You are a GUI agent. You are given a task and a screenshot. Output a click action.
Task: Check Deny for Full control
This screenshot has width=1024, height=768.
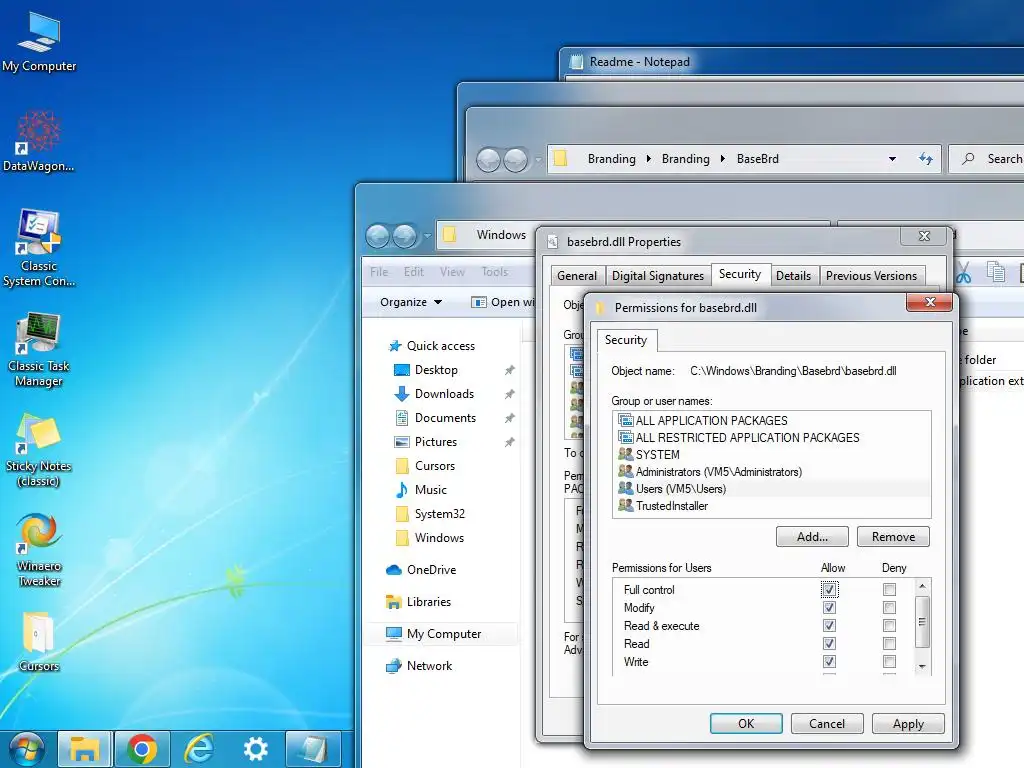889,590
